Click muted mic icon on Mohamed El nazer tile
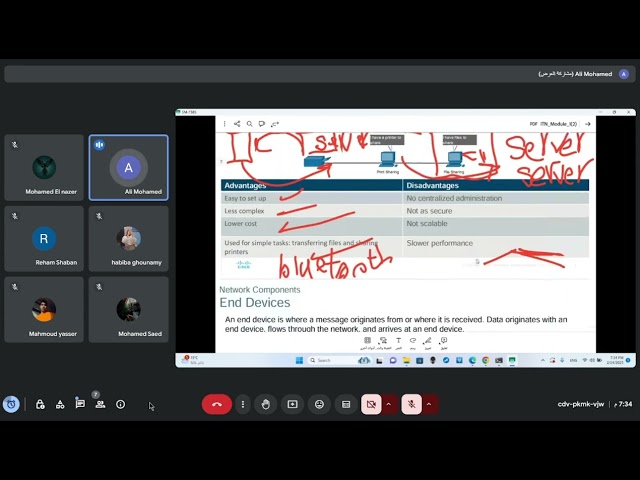The height and width of the screenshot is (480, 640). pos(15,145)
